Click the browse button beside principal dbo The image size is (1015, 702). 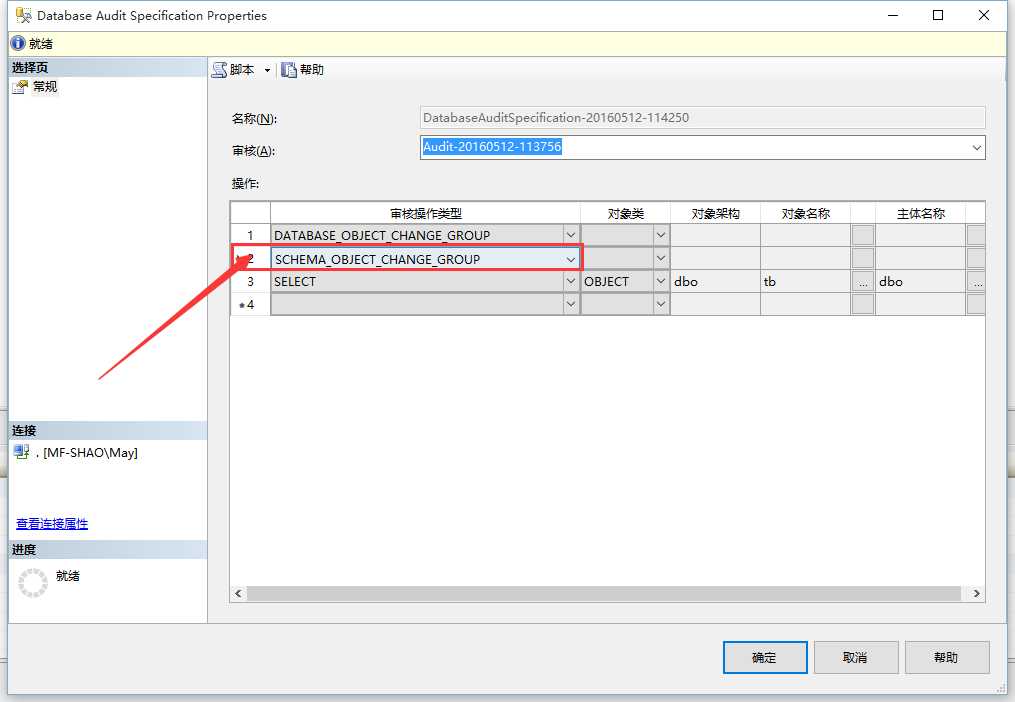point(976,282)
